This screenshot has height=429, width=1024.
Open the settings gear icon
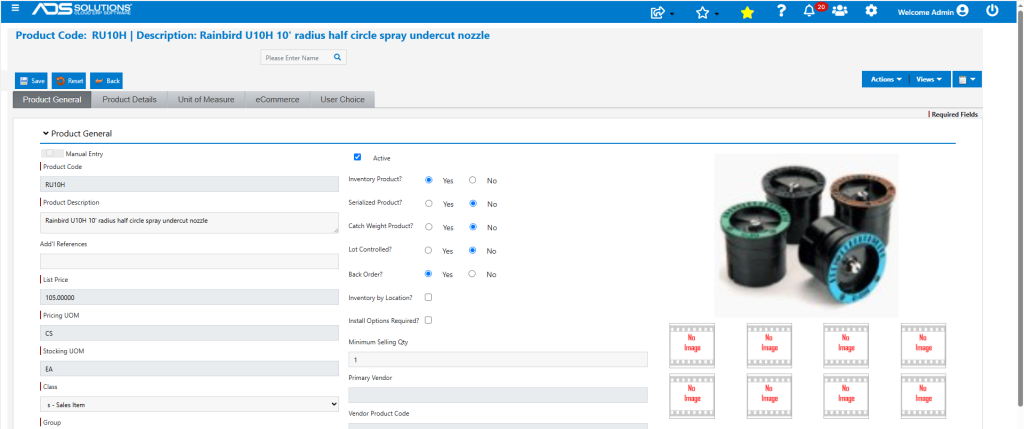point(871,11)
